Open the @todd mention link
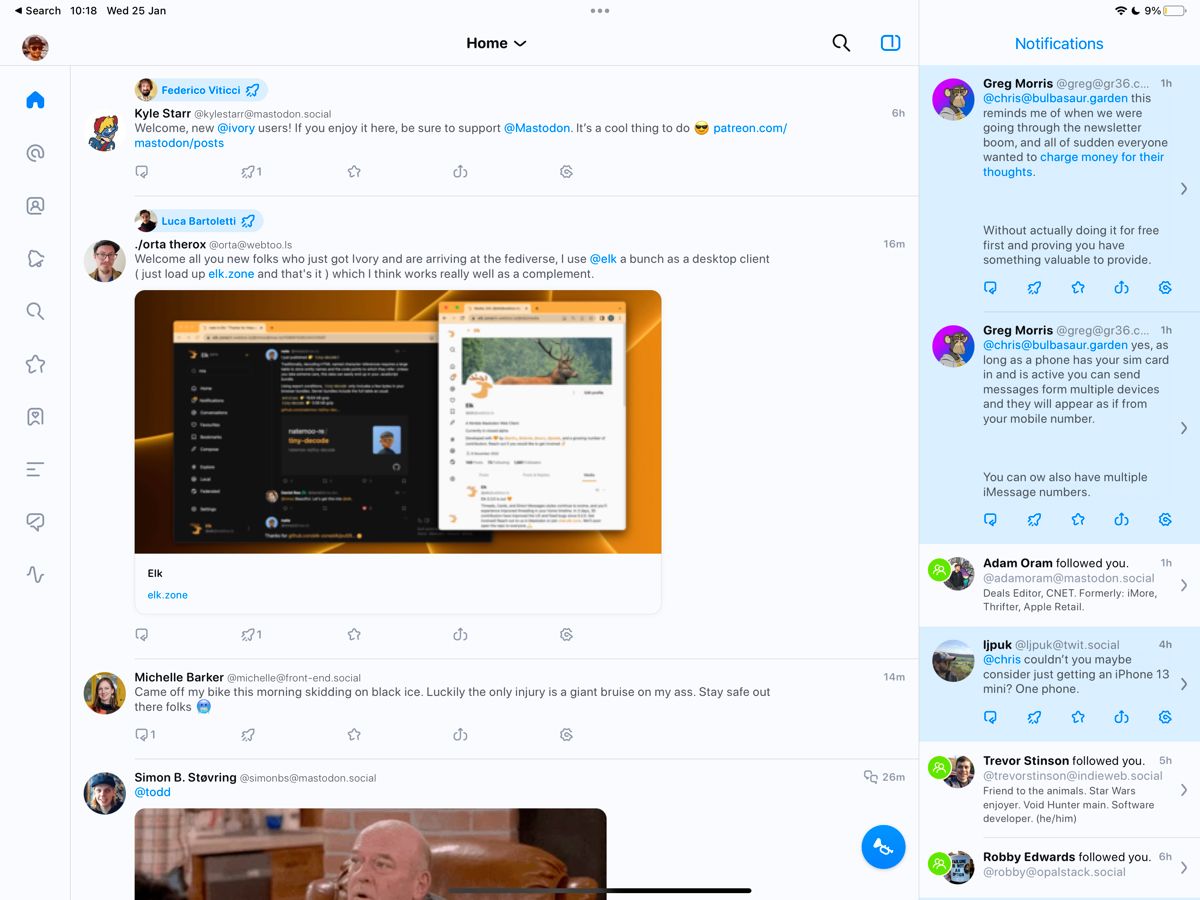The height and width of the screenshot is (900, 1200). 153,792
